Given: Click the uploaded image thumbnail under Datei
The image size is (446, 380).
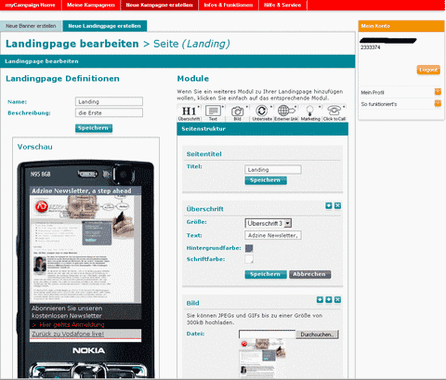Looking at the screenshot, I should (x=263, y=358).
